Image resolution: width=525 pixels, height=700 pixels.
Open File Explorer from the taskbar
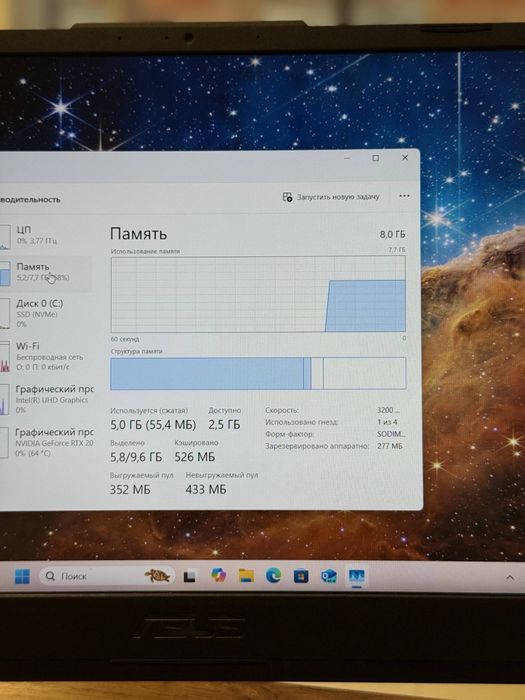[x=246, y=576]
